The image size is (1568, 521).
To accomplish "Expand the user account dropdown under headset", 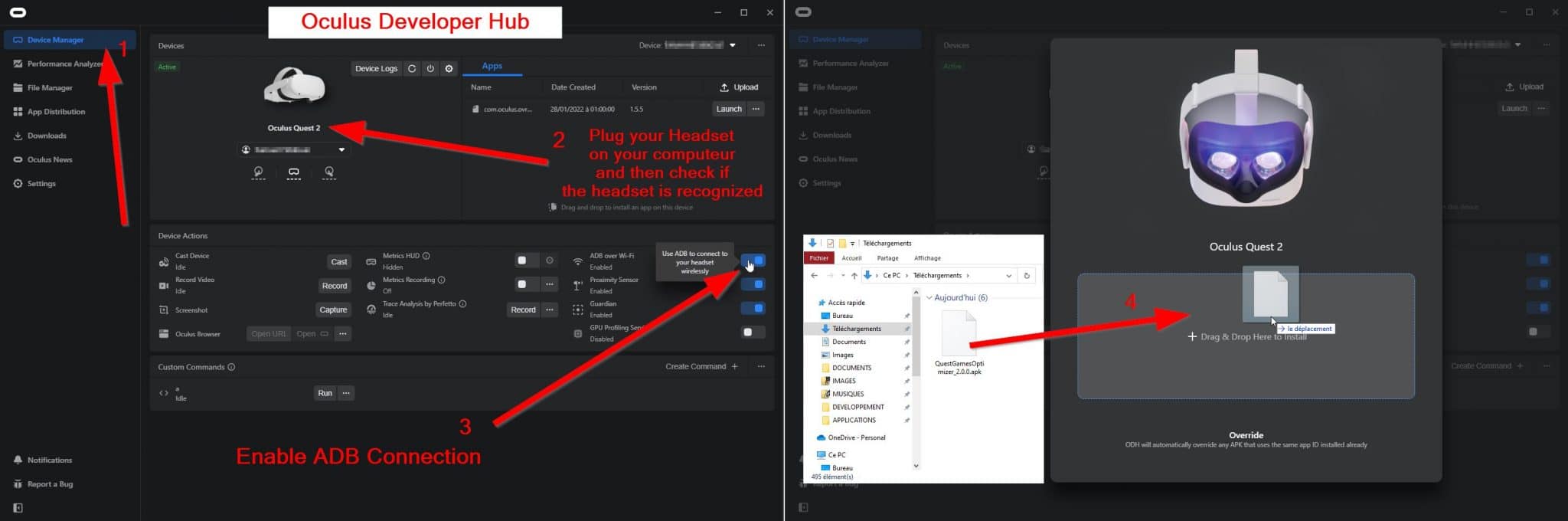I will coord(341,149).
